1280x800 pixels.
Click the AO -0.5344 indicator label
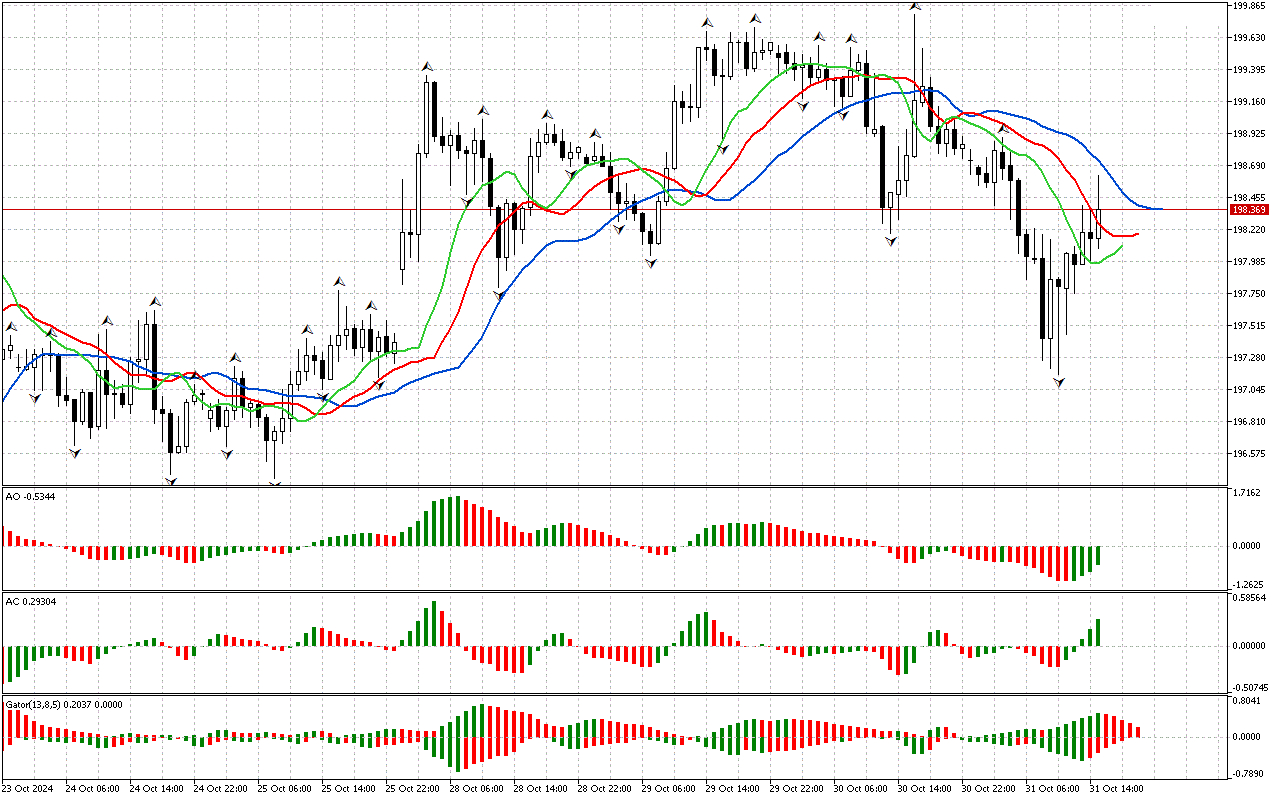30,497
